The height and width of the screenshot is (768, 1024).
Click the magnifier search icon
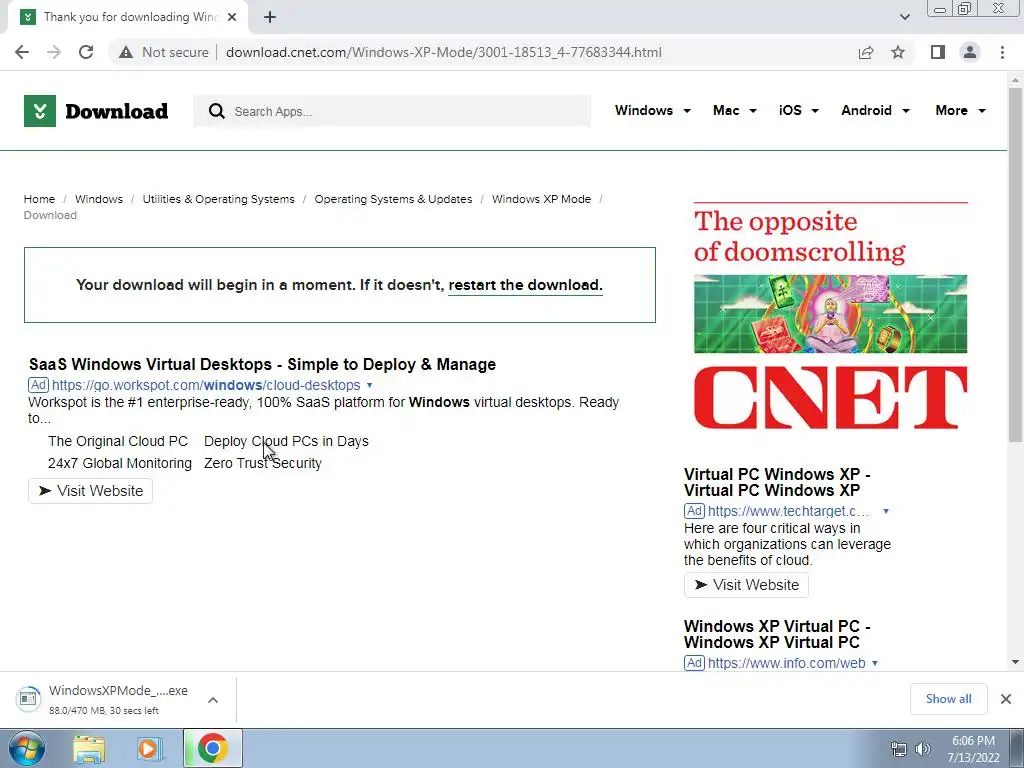(x=217, y=111)
